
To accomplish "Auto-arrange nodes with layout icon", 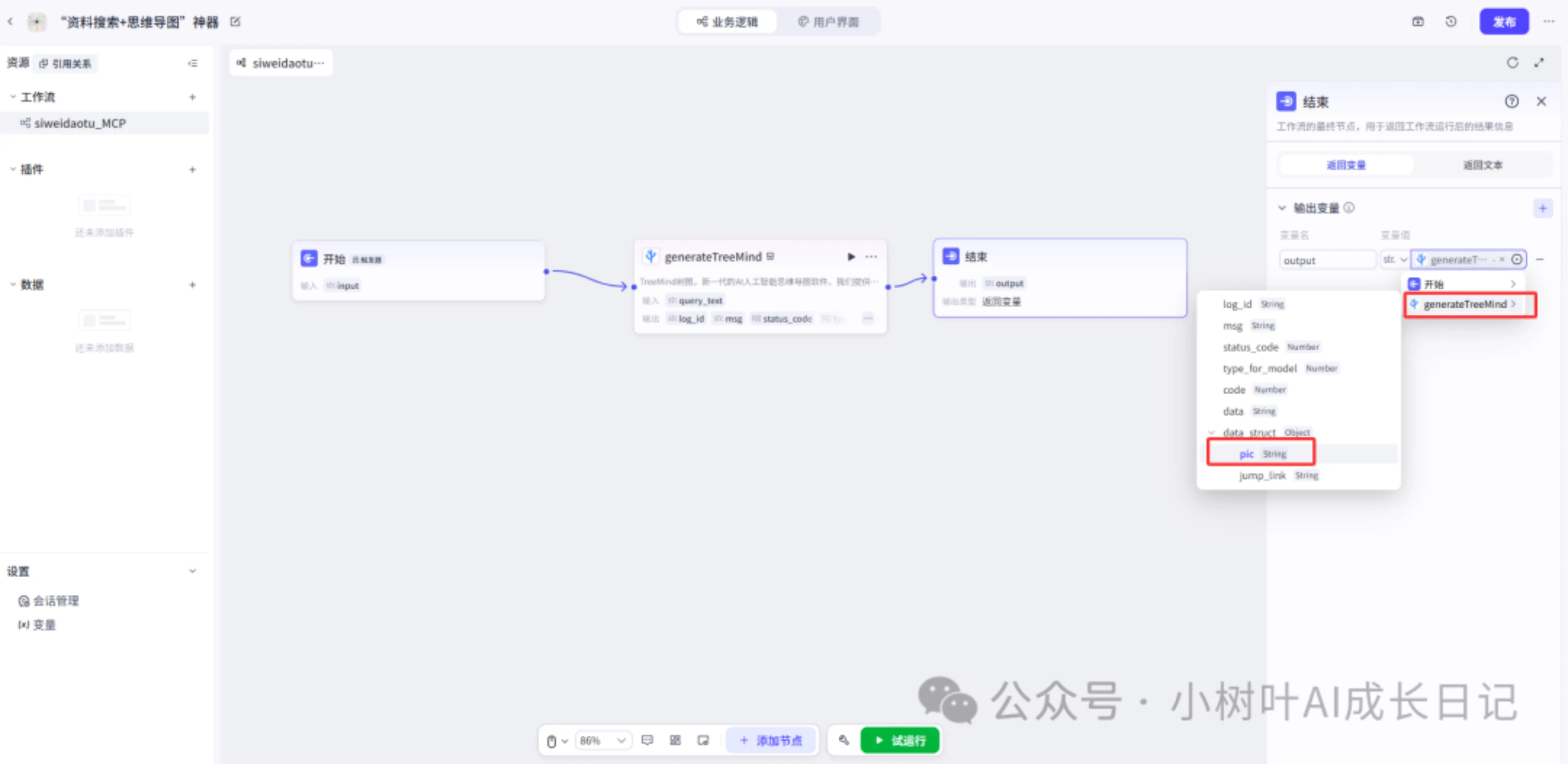I will (x=675, y=740).
